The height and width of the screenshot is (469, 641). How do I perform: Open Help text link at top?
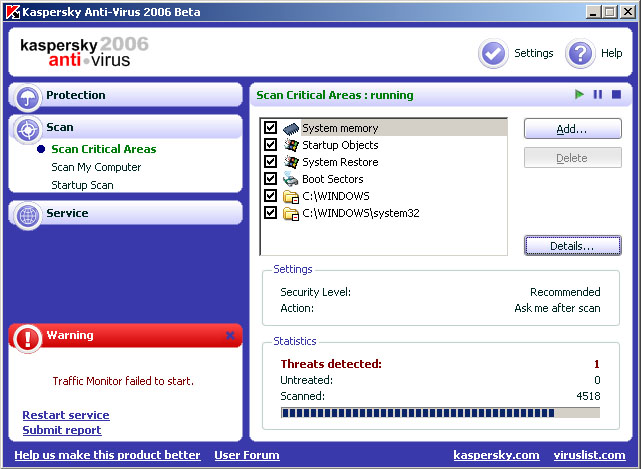pyautogui.click(x=612, y=53)
